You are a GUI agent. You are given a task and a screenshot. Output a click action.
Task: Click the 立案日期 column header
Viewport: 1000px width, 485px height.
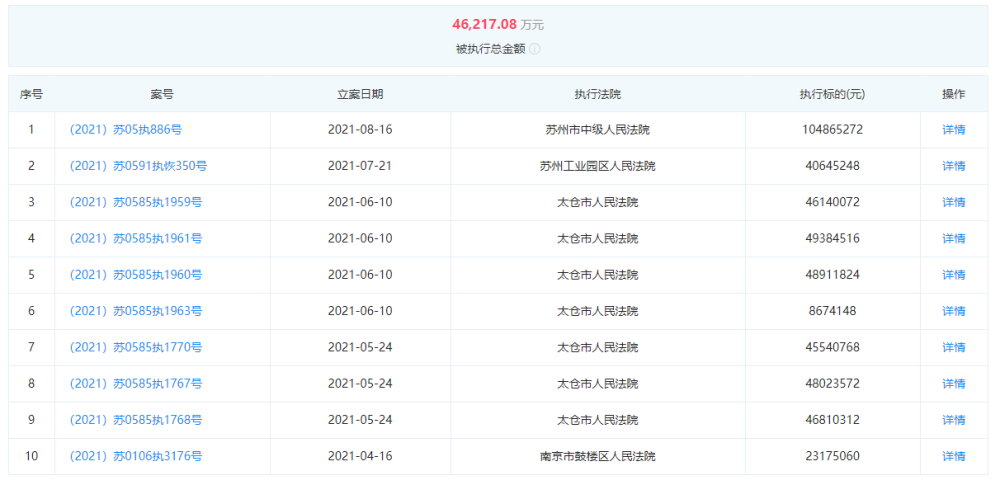point(360,94)
